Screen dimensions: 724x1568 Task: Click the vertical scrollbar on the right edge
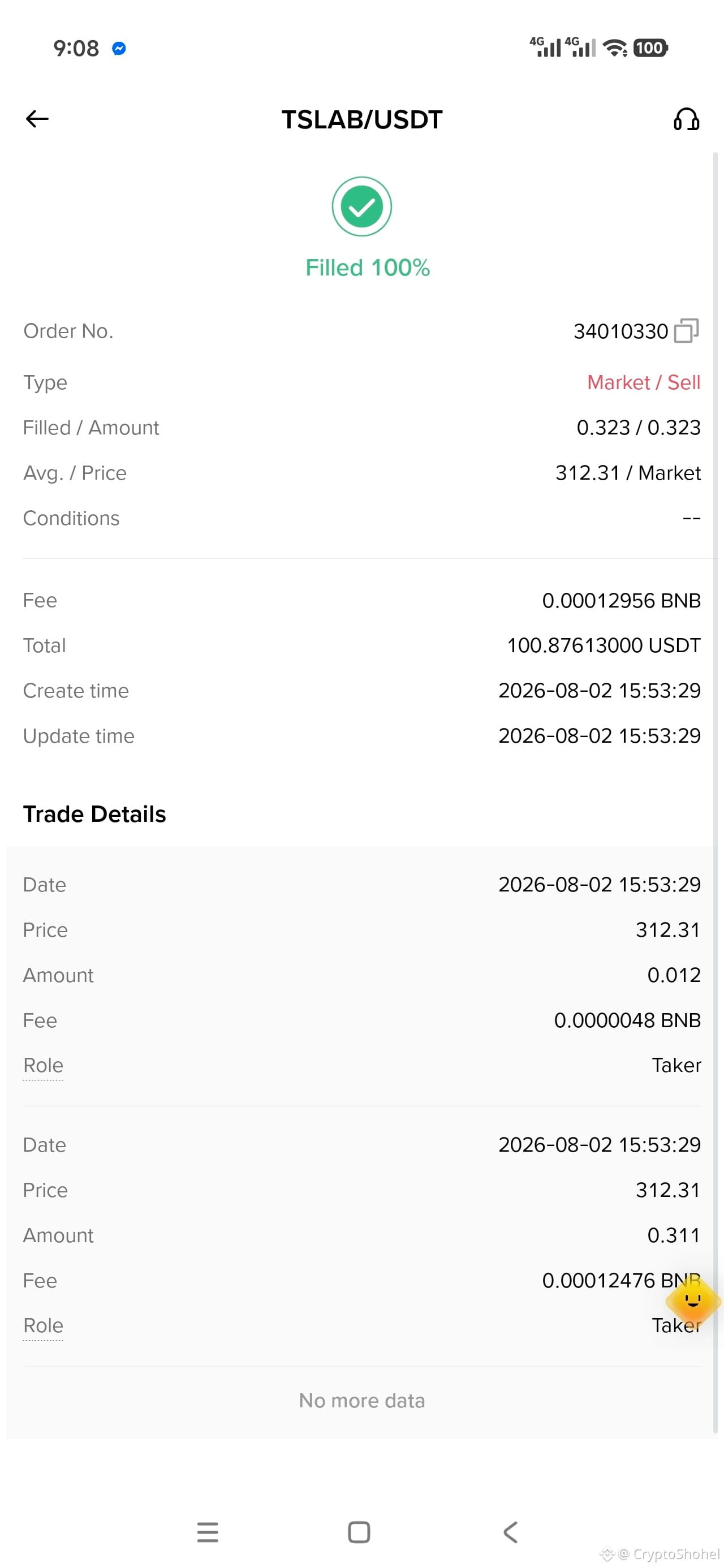pos(716,791)
